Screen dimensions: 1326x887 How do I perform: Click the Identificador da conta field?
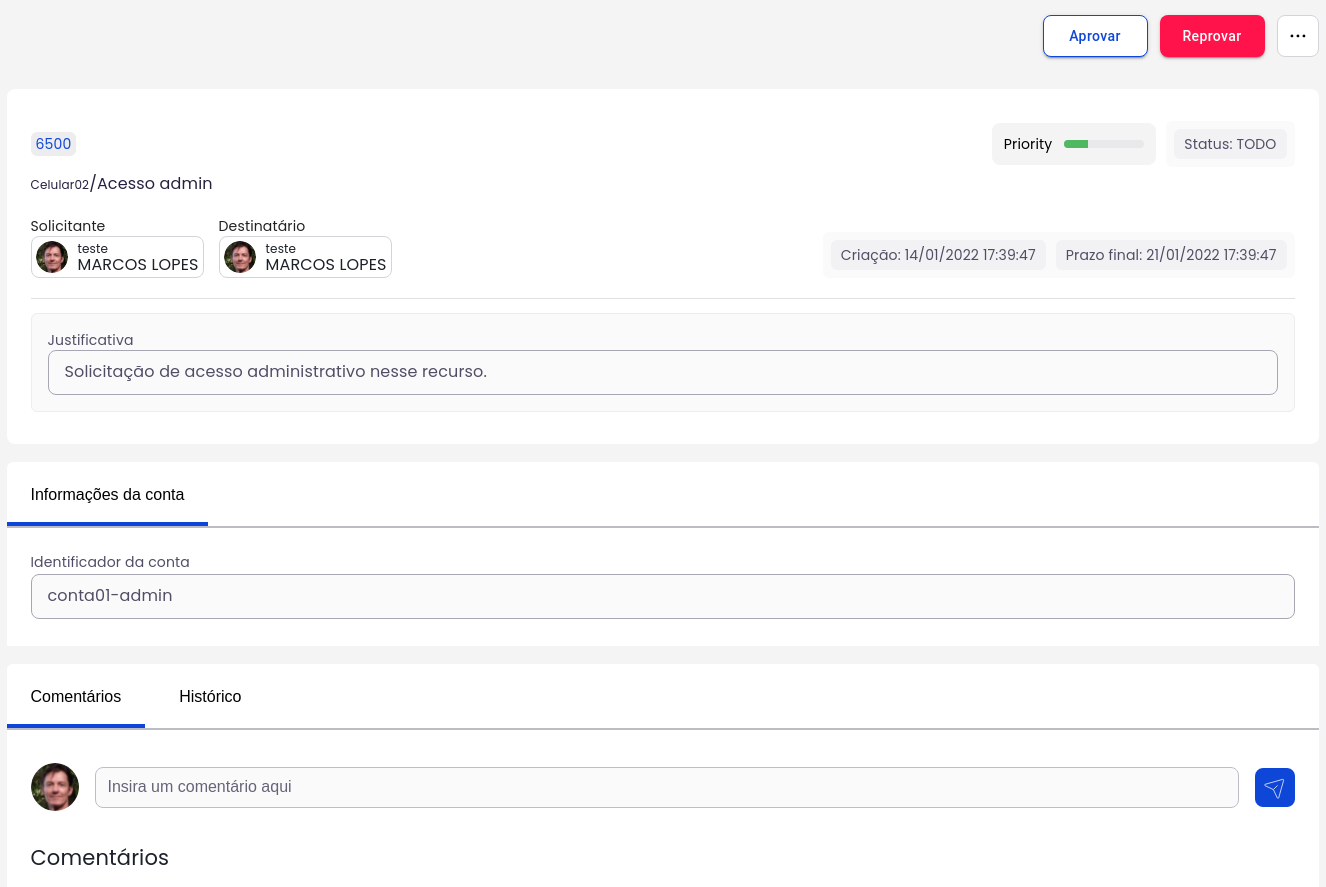tap(662, 596)
